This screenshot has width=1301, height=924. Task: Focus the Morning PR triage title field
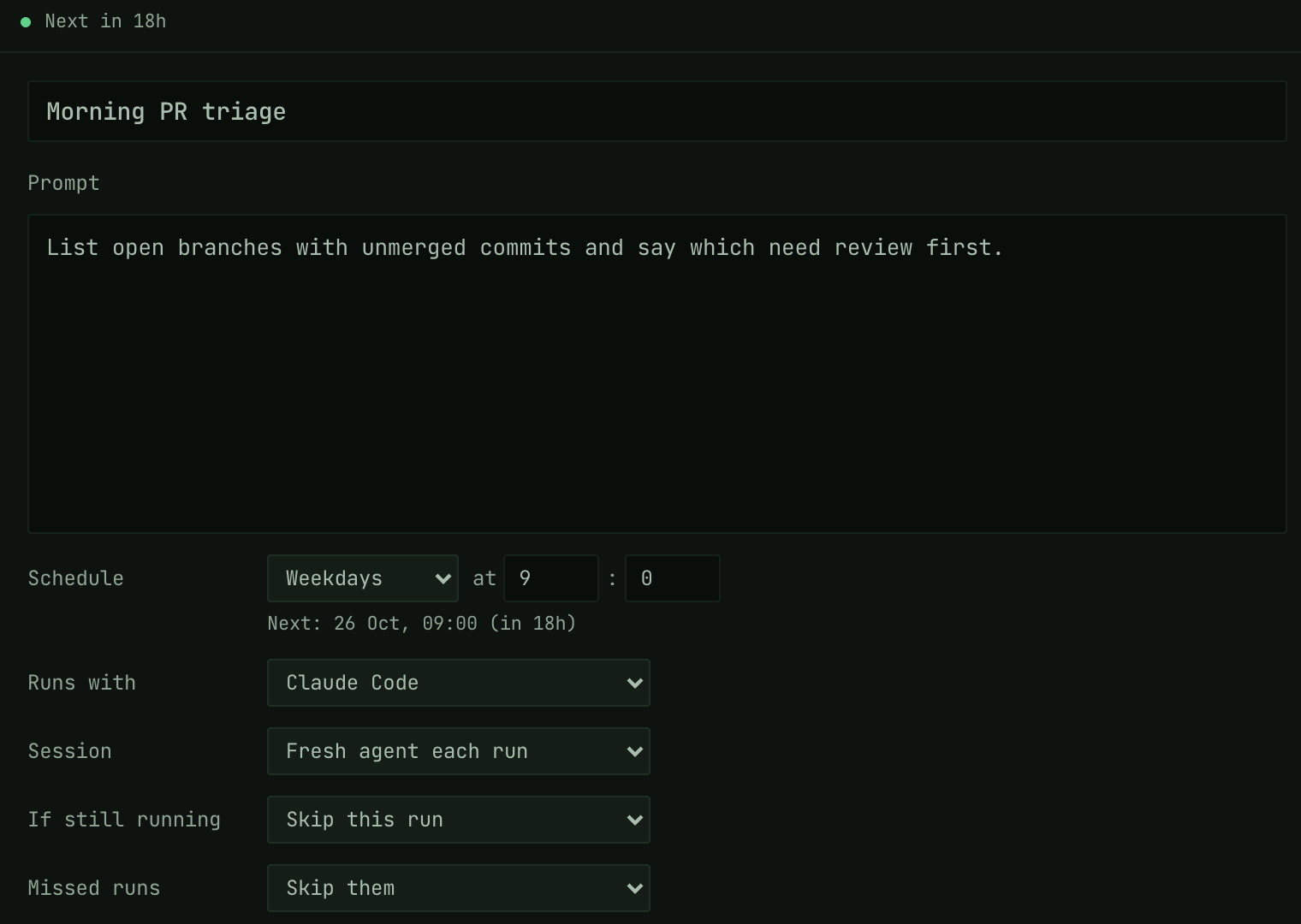click(657, 111)
